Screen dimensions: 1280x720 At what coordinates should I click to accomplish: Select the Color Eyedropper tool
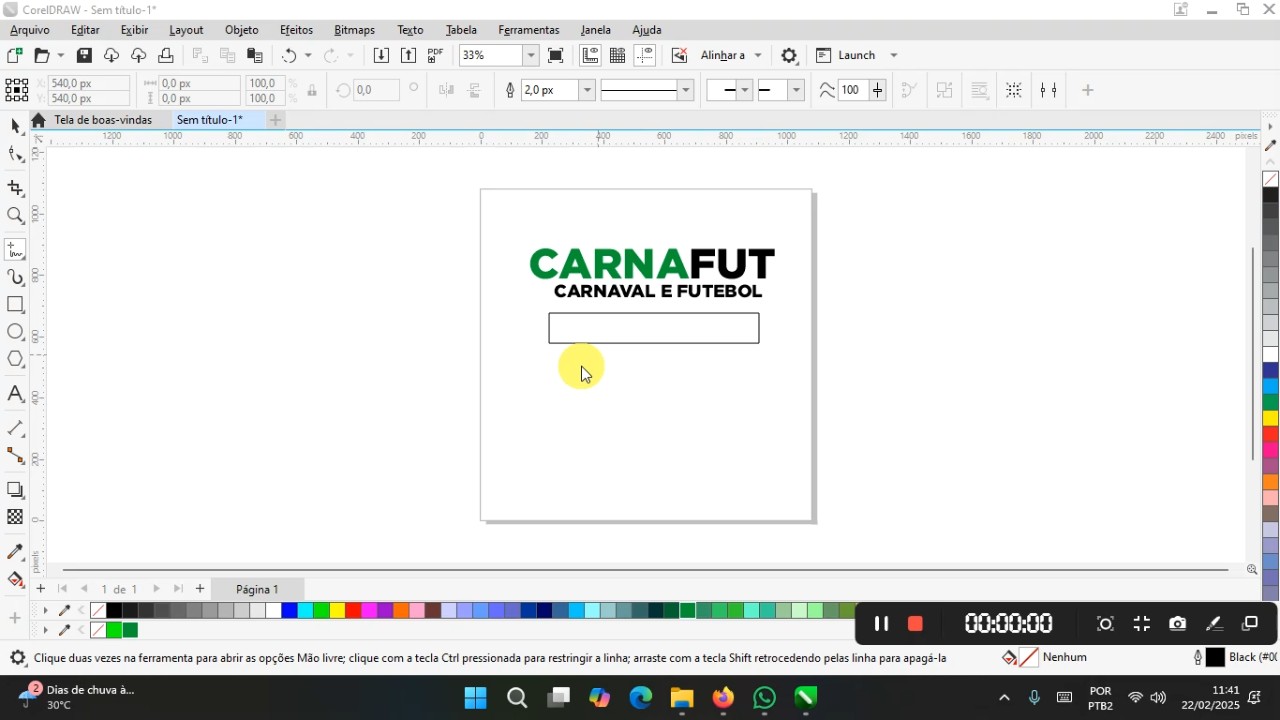[15, 552]
